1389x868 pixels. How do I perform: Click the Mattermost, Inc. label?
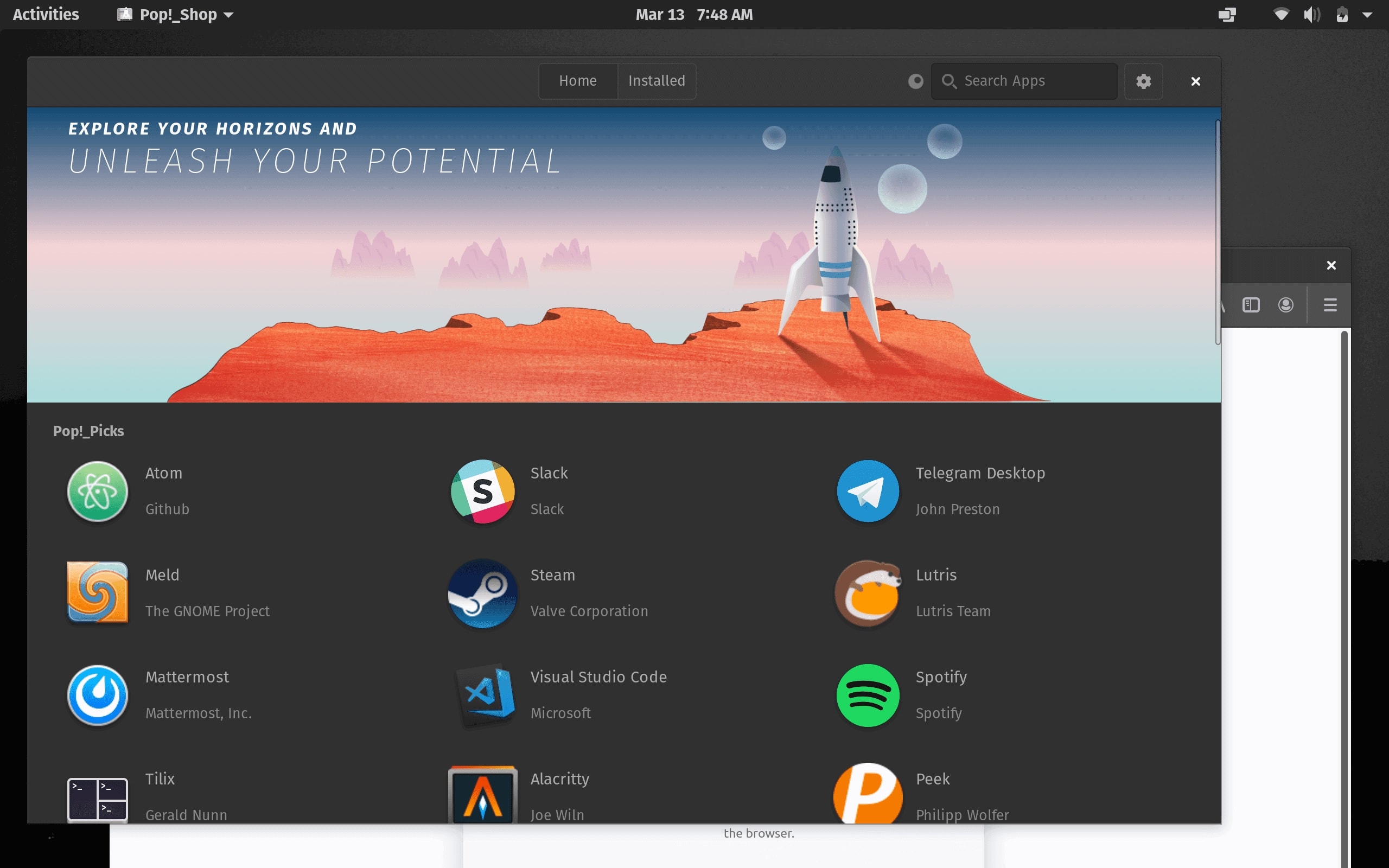(x=199, y=713)
